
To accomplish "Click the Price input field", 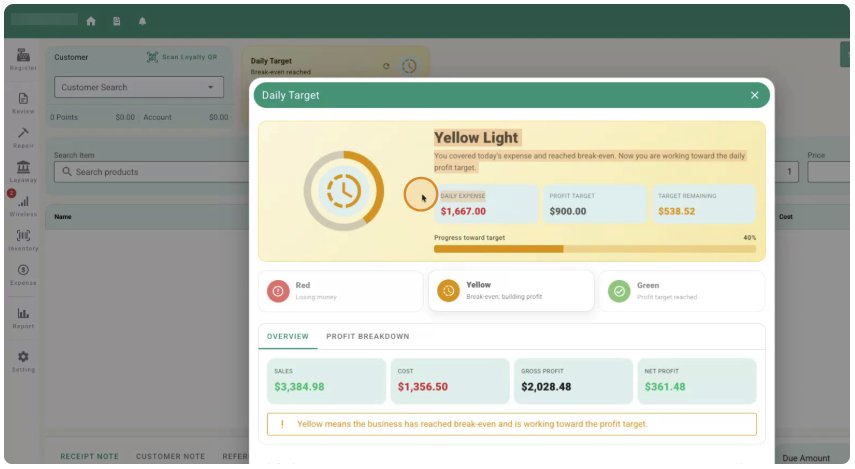I will pos(829,172).
